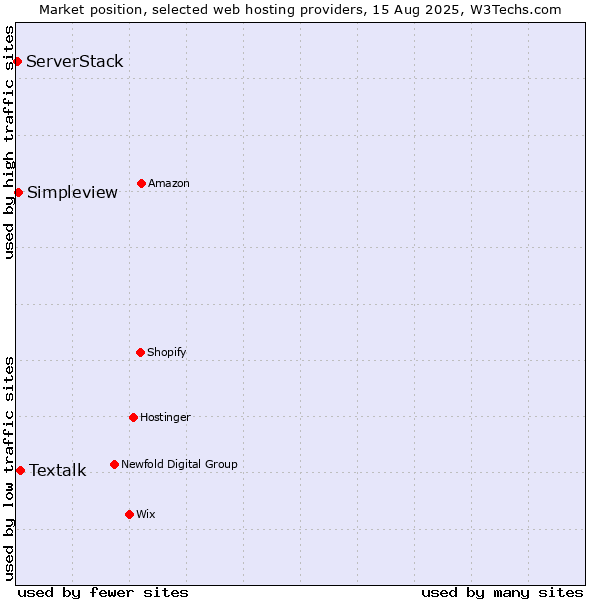
Task: Click the Newfold Digital Group data point
Action: [x=114, y=465]
